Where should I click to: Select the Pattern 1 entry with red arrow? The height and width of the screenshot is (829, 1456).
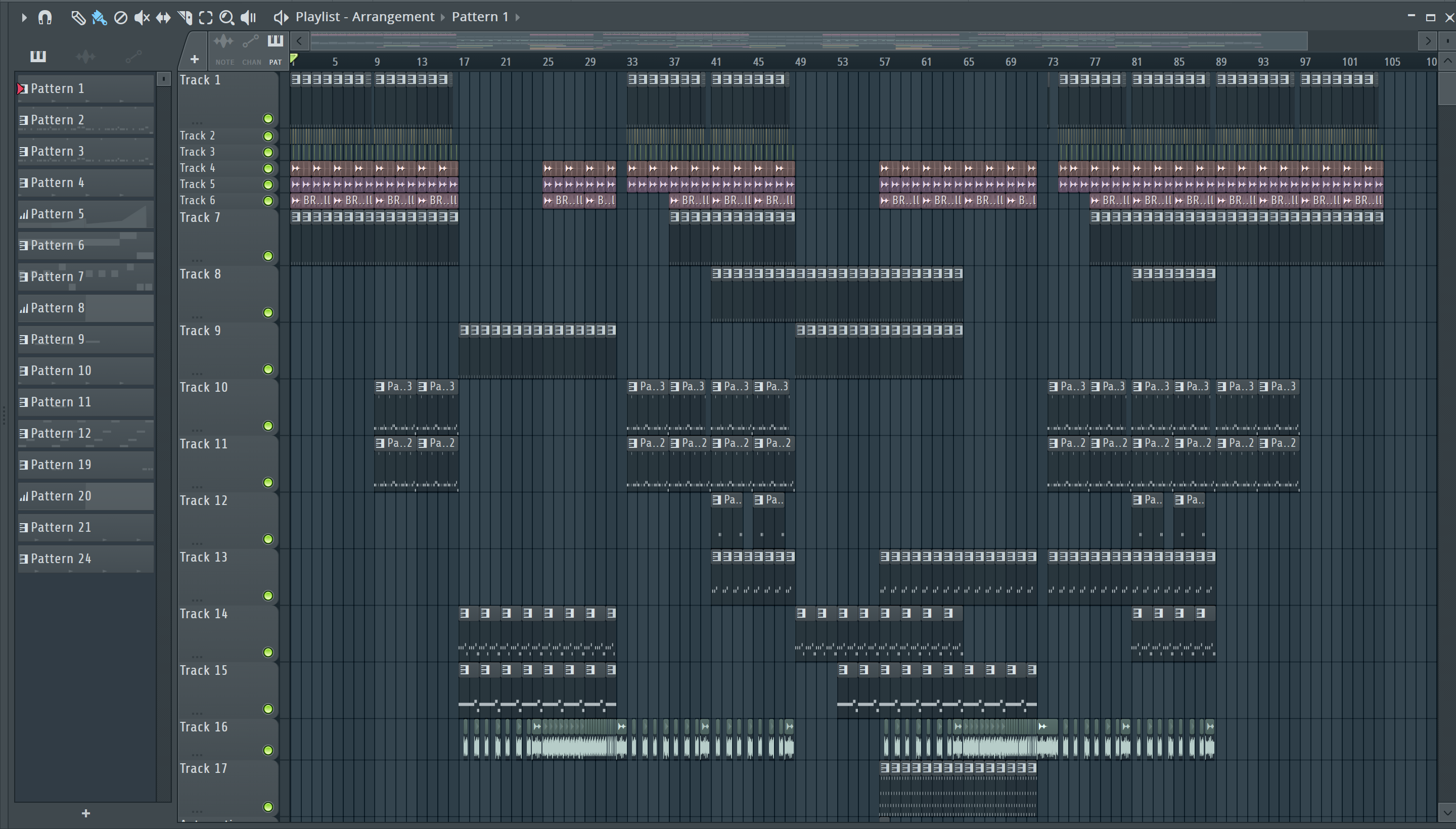86,89
